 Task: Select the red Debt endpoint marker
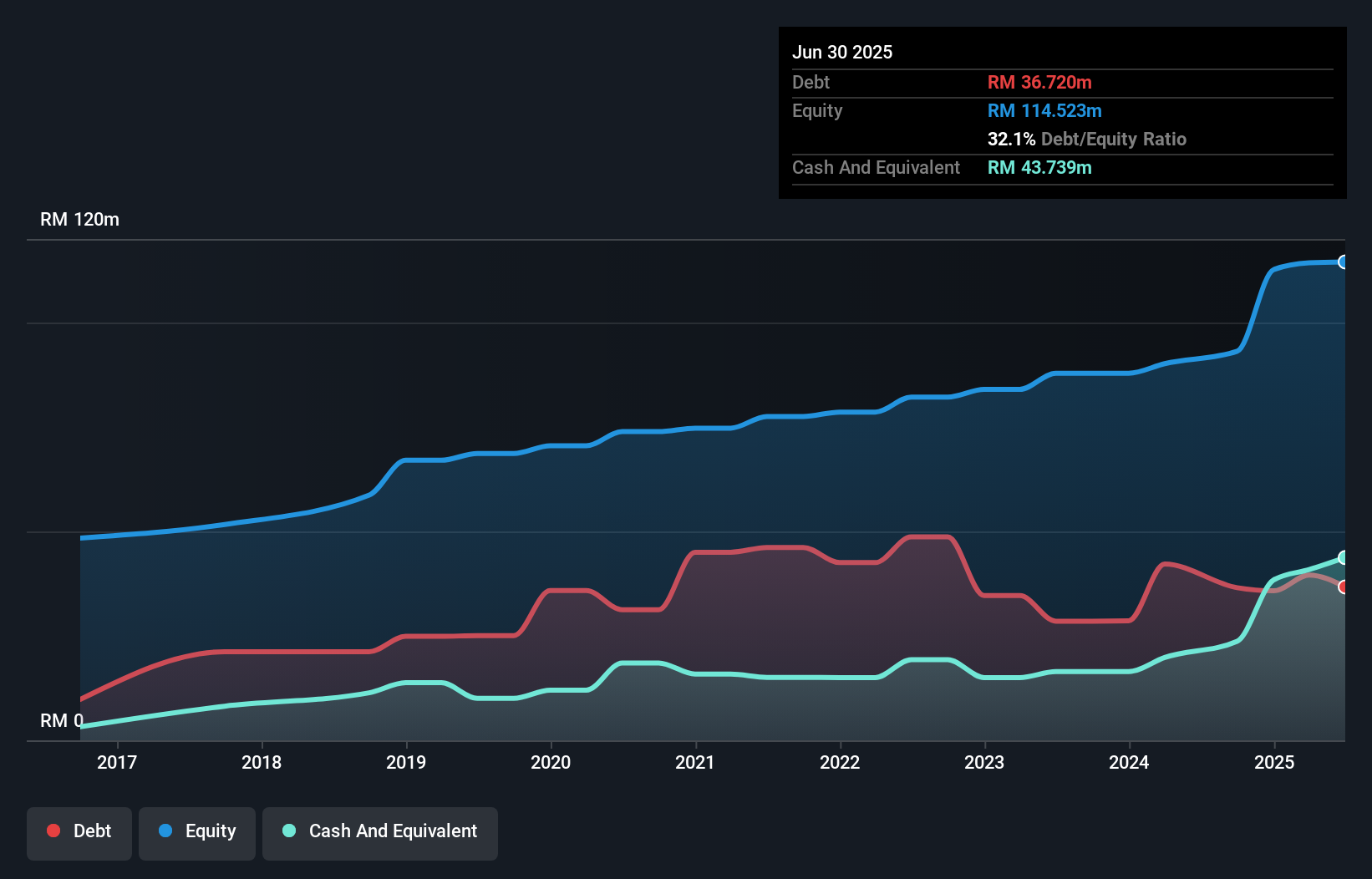[1343, 587]
